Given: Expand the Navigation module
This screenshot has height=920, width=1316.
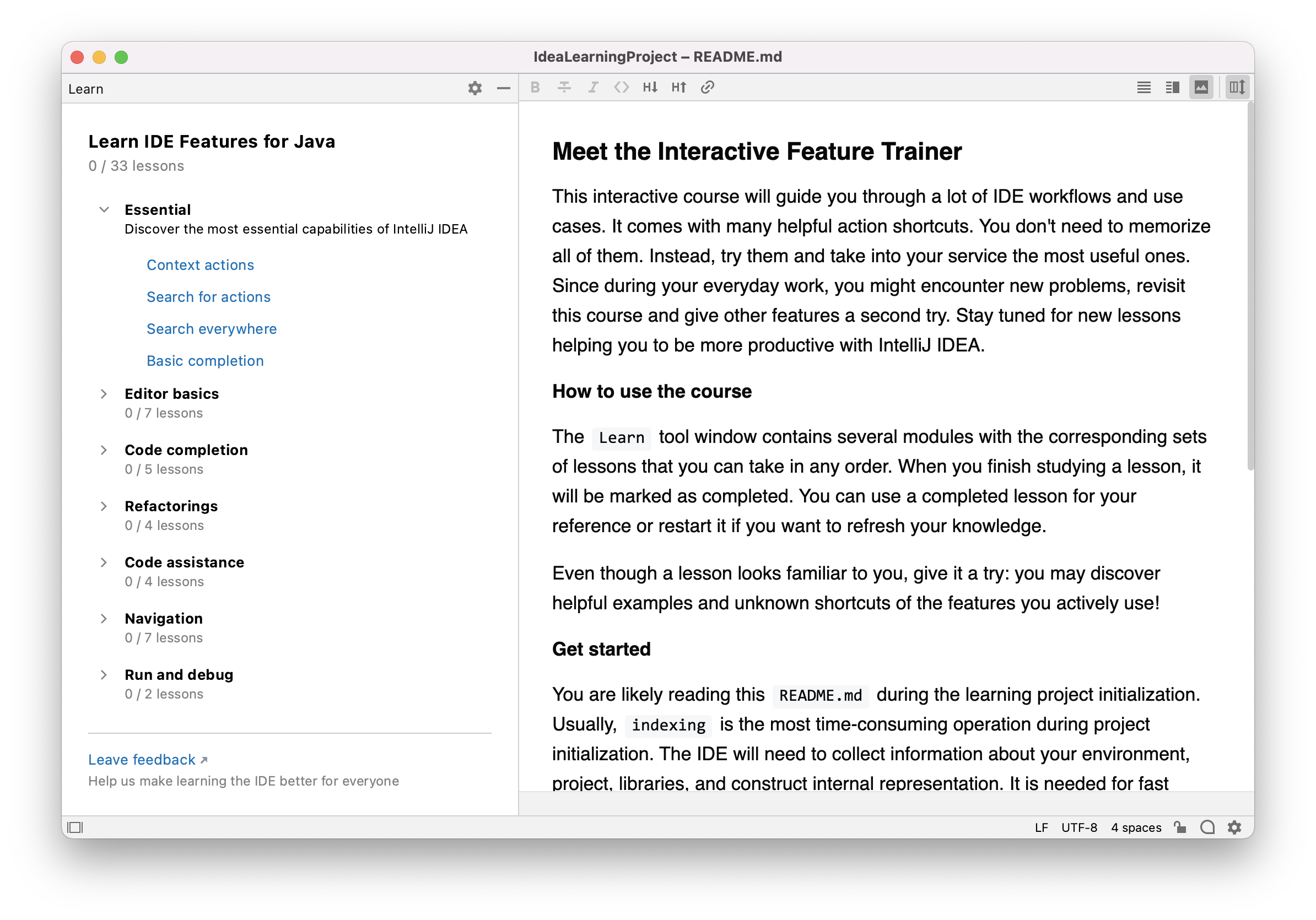Looking at the screenshot, I should pos(104,618).
